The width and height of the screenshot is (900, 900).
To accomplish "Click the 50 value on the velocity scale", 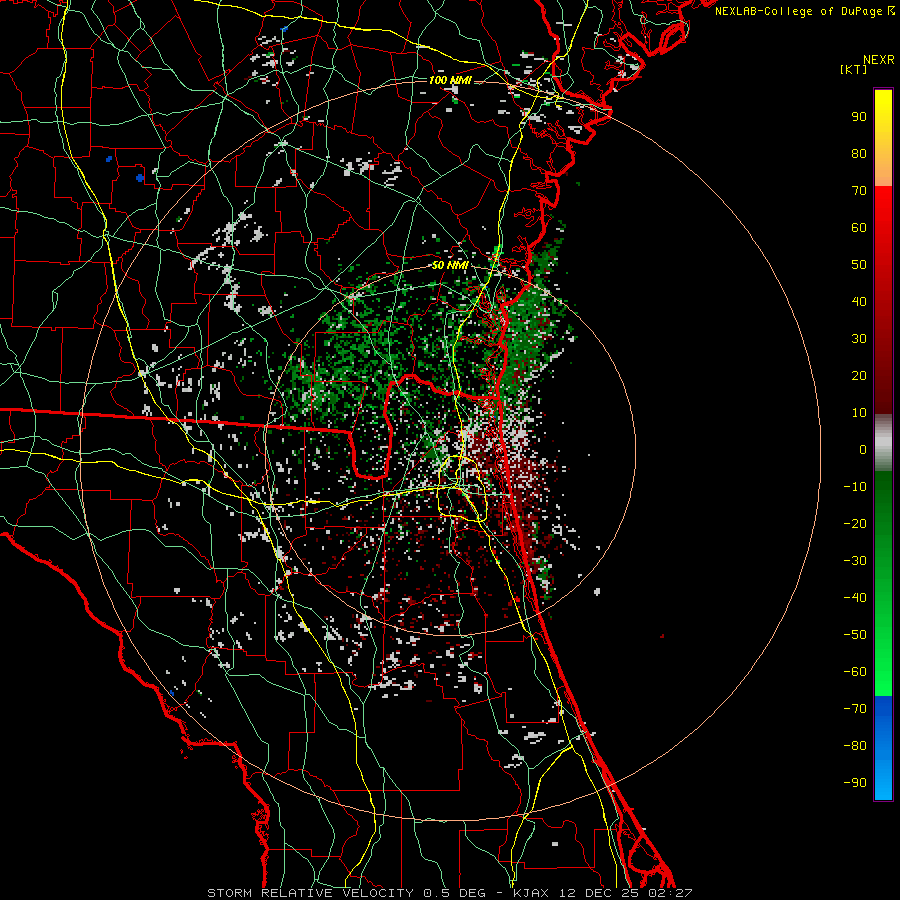I will click(x=859, y=265).
